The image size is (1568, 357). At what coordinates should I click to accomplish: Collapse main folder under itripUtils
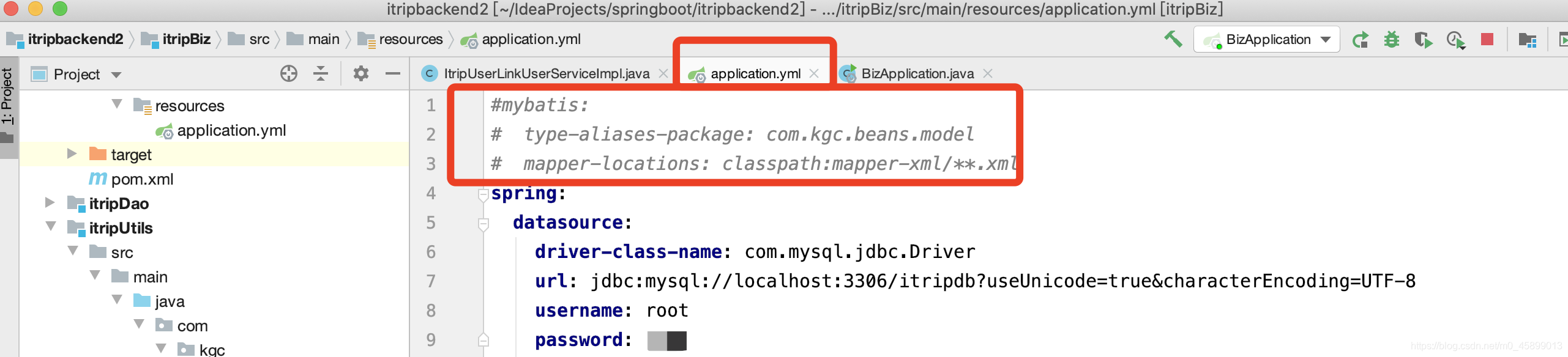[x=95, y=276]
